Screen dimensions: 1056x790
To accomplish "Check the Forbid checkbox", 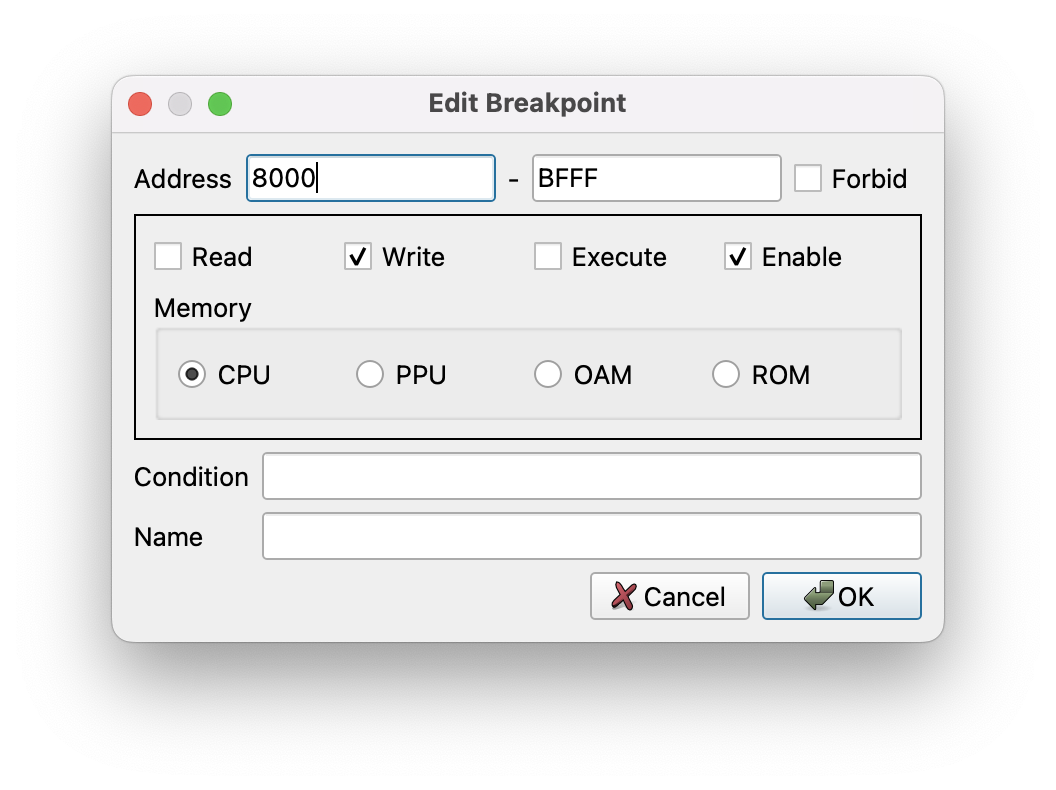I will tap(808, 179).
